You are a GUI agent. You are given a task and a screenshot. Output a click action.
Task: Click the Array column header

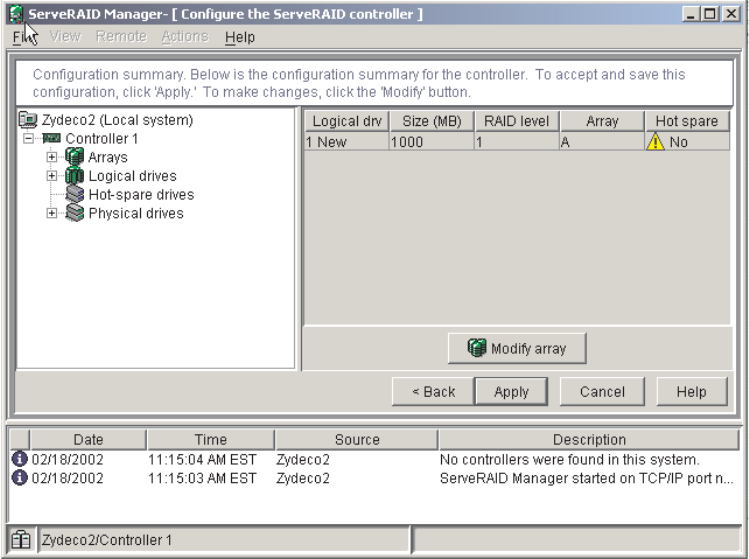(602, 121)
